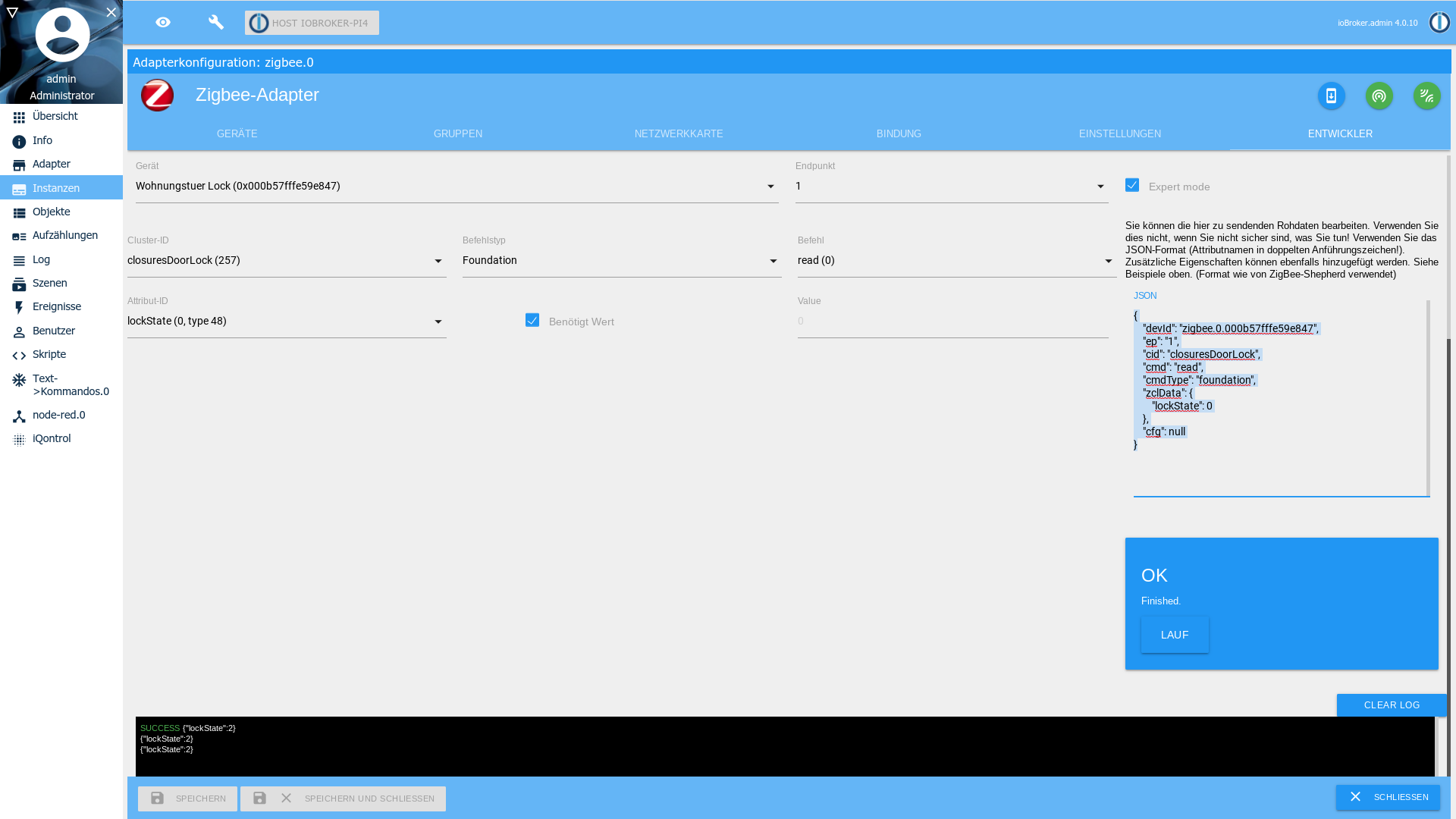Open the Info sidebar entry

[61, 141]
